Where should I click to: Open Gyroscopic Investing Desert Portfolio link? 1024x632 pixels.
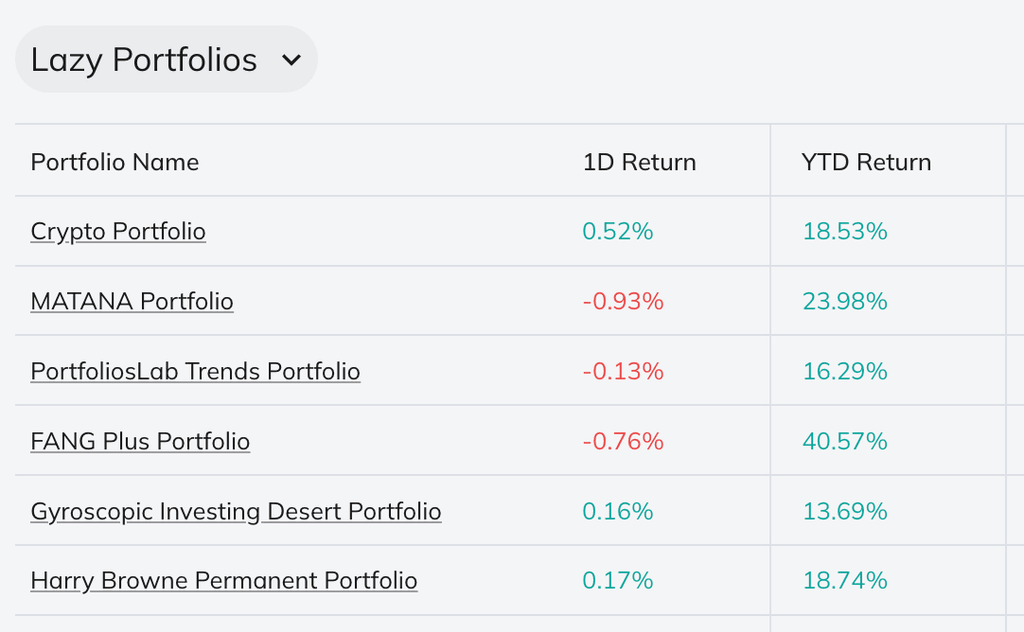tap(236, 512)
